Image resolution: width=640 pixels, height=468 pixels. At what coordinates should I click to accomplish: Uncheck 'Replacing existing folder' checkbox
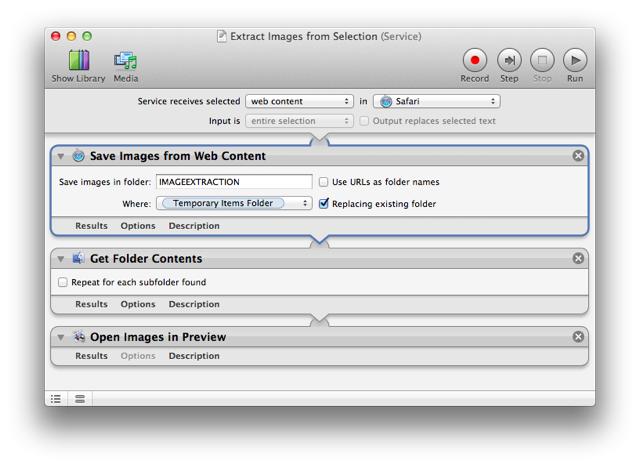pos(323,203)
